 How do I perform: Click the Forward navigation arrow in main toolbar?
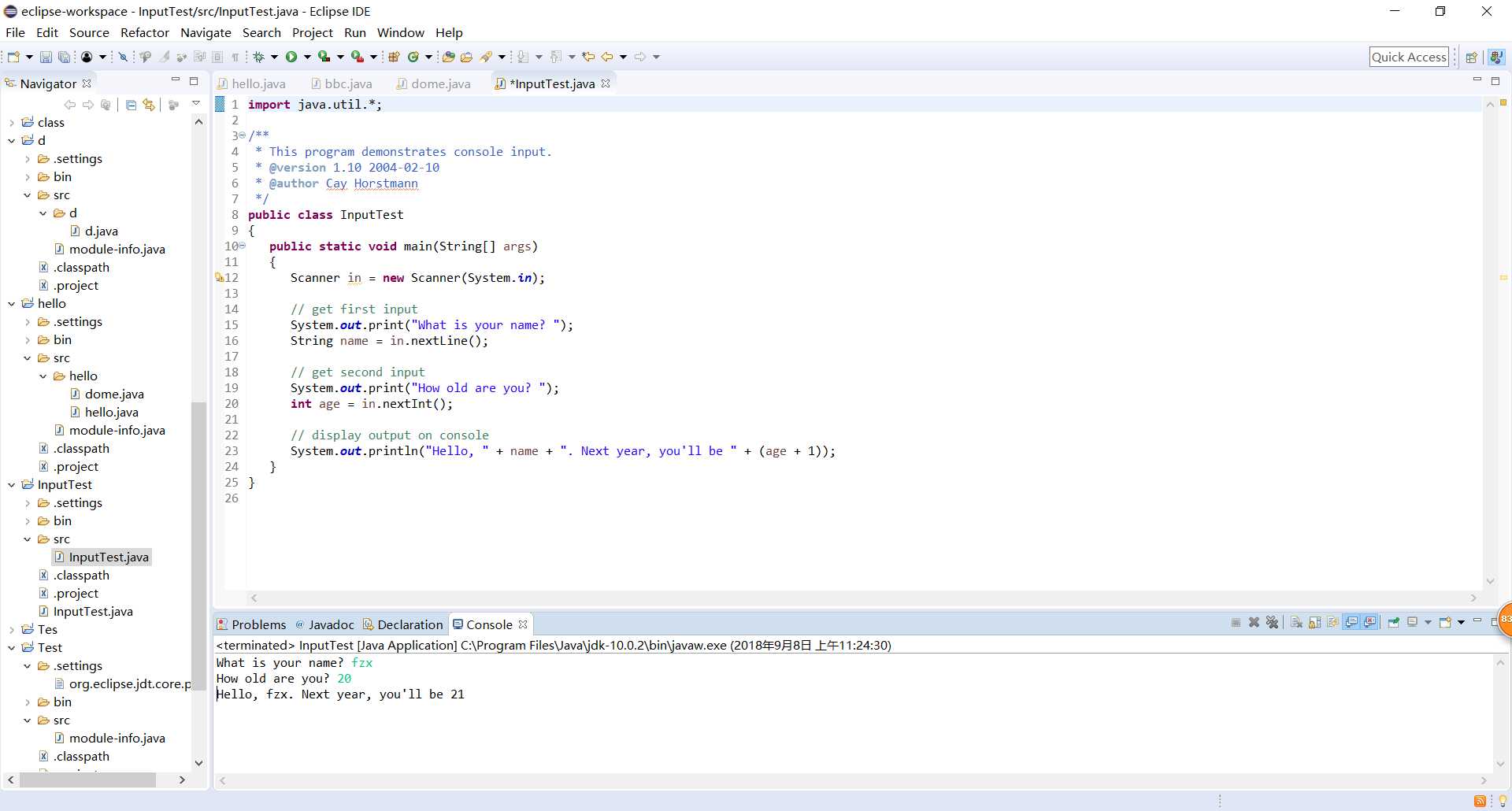click(639, 57)
